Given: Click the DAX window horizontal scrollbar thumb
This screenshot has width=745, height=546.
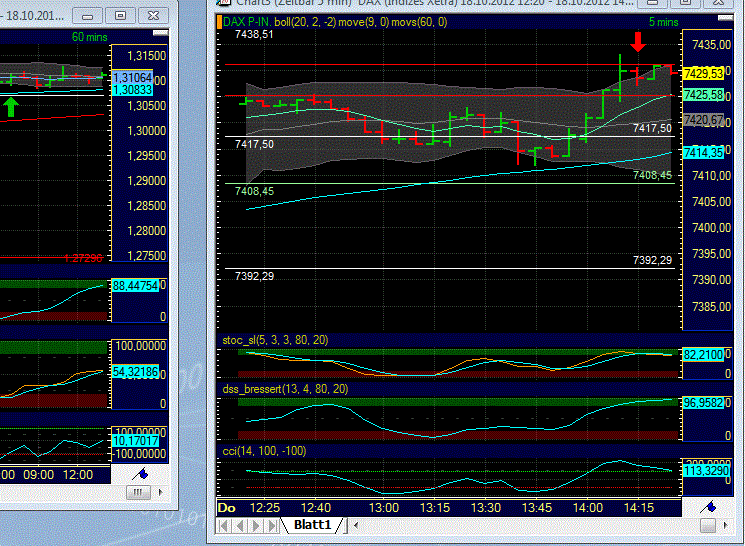Looking at the screenshot, I should (707, 525).
